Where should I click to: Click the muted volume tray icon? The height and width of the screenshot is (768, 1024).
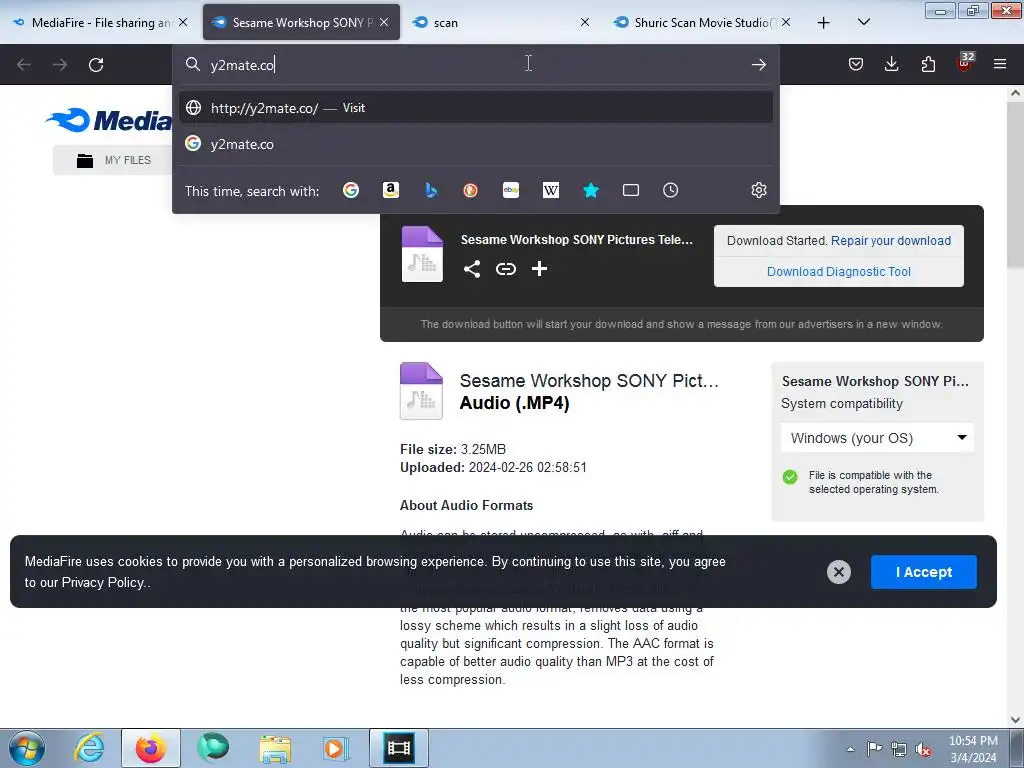point(923,749)
